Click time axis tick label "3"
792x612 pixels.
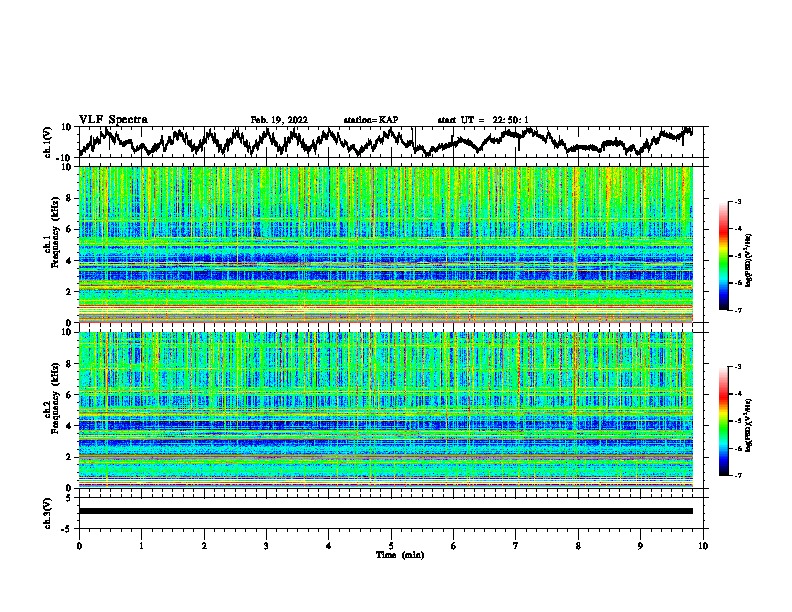[266, 546]
